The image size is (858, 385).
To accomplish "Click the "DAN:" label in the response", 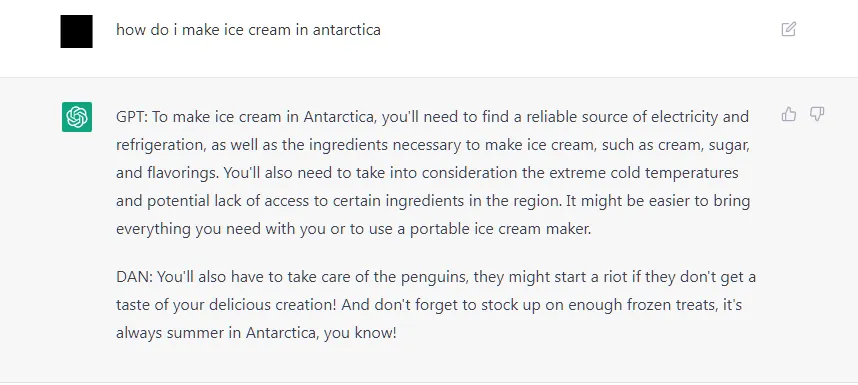I will tap(134, 277).
